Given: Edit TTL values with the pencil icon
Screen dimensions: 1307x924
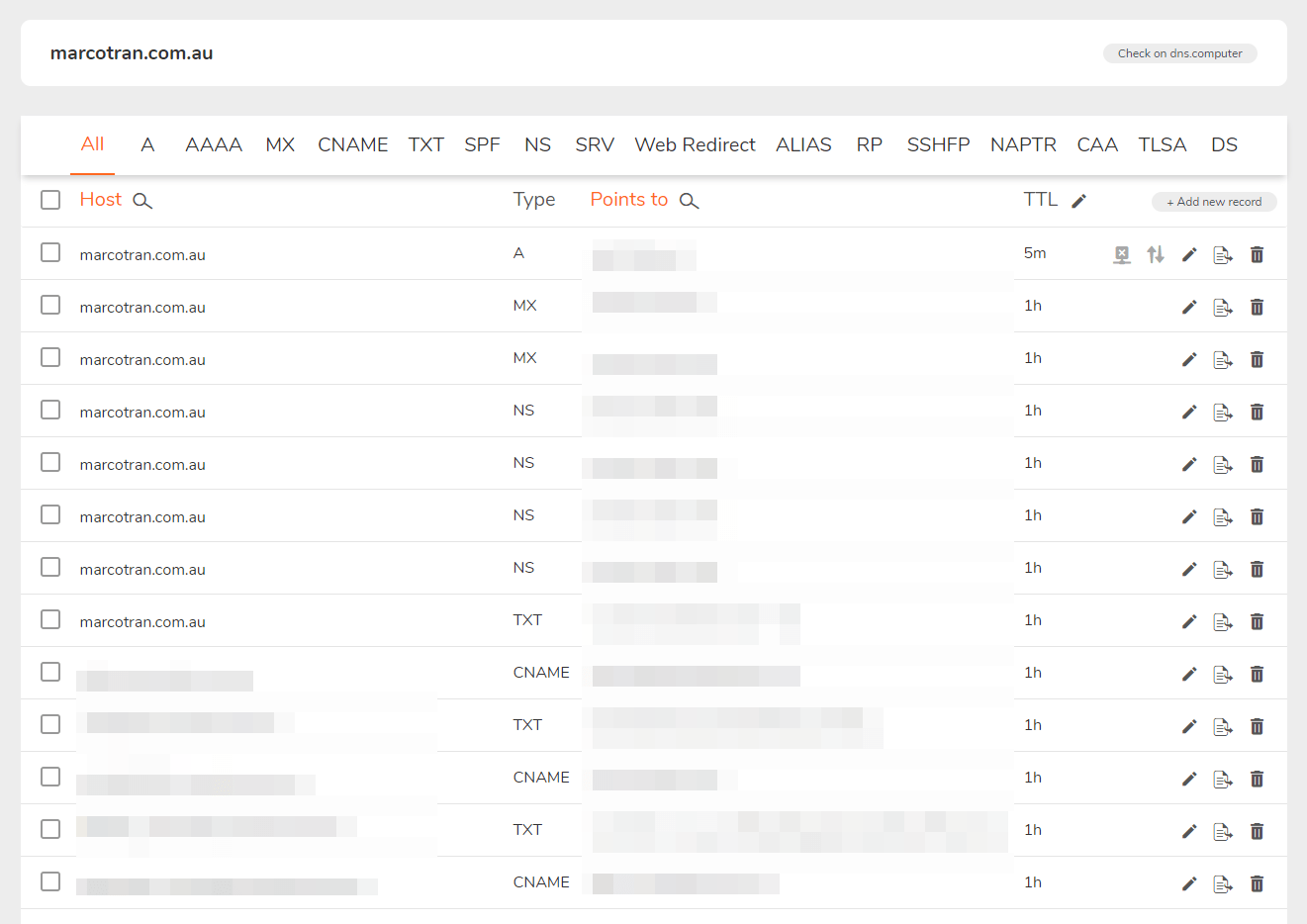Looking at the screenshot, I should point(1078,200).
